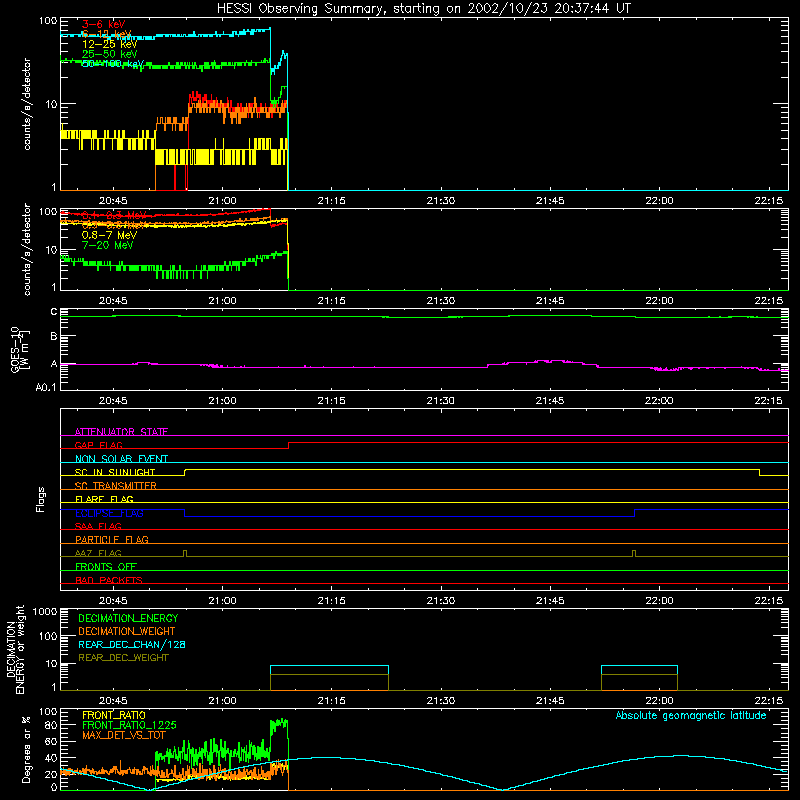Select the green 25-50 keV legend label
This screenshot has width=800, height=800.
click(x=110, y=54)
